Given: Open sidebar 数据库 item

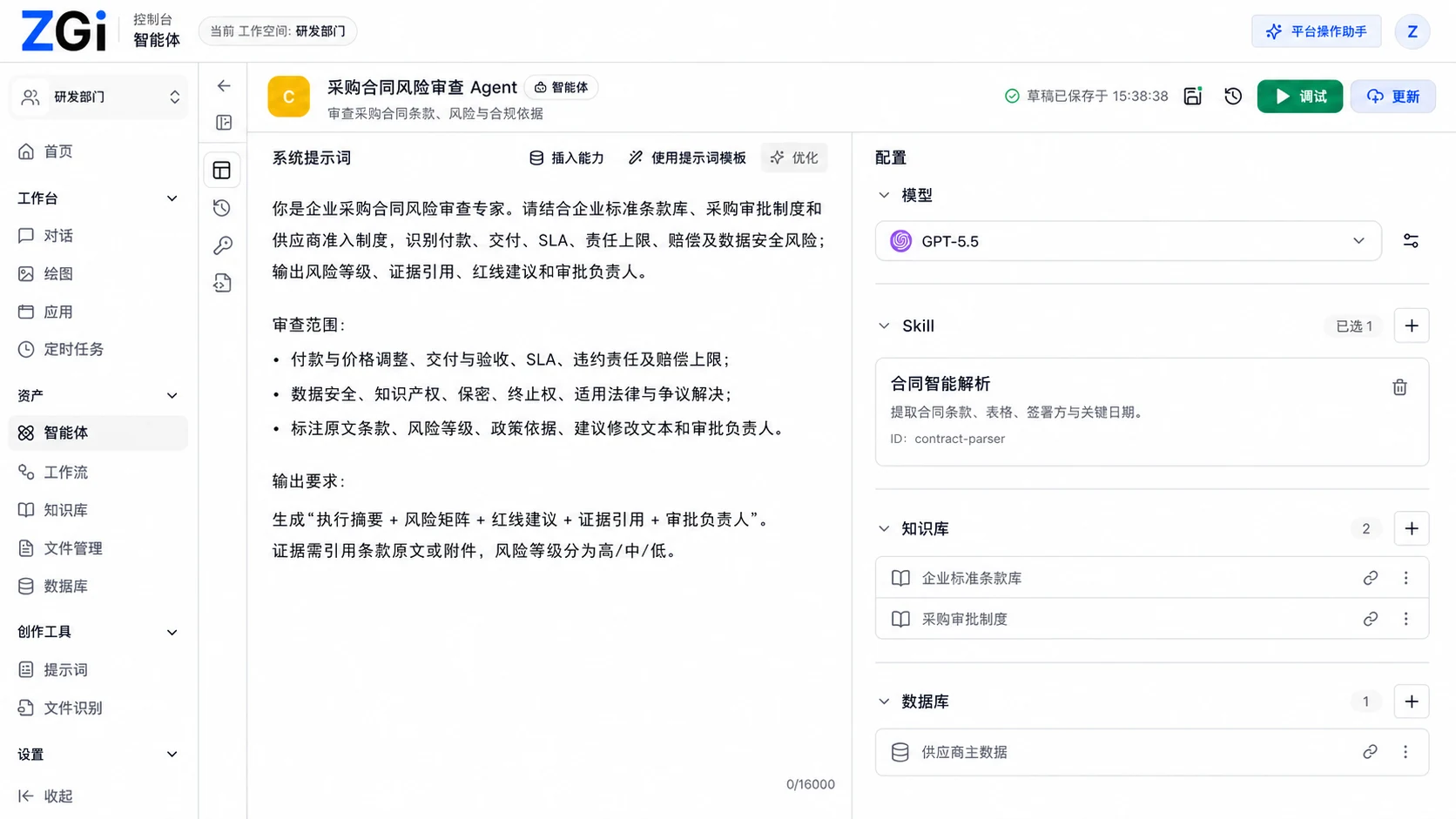Looking at the screenshot, I should pyautogui.click(x=98, y=586).
